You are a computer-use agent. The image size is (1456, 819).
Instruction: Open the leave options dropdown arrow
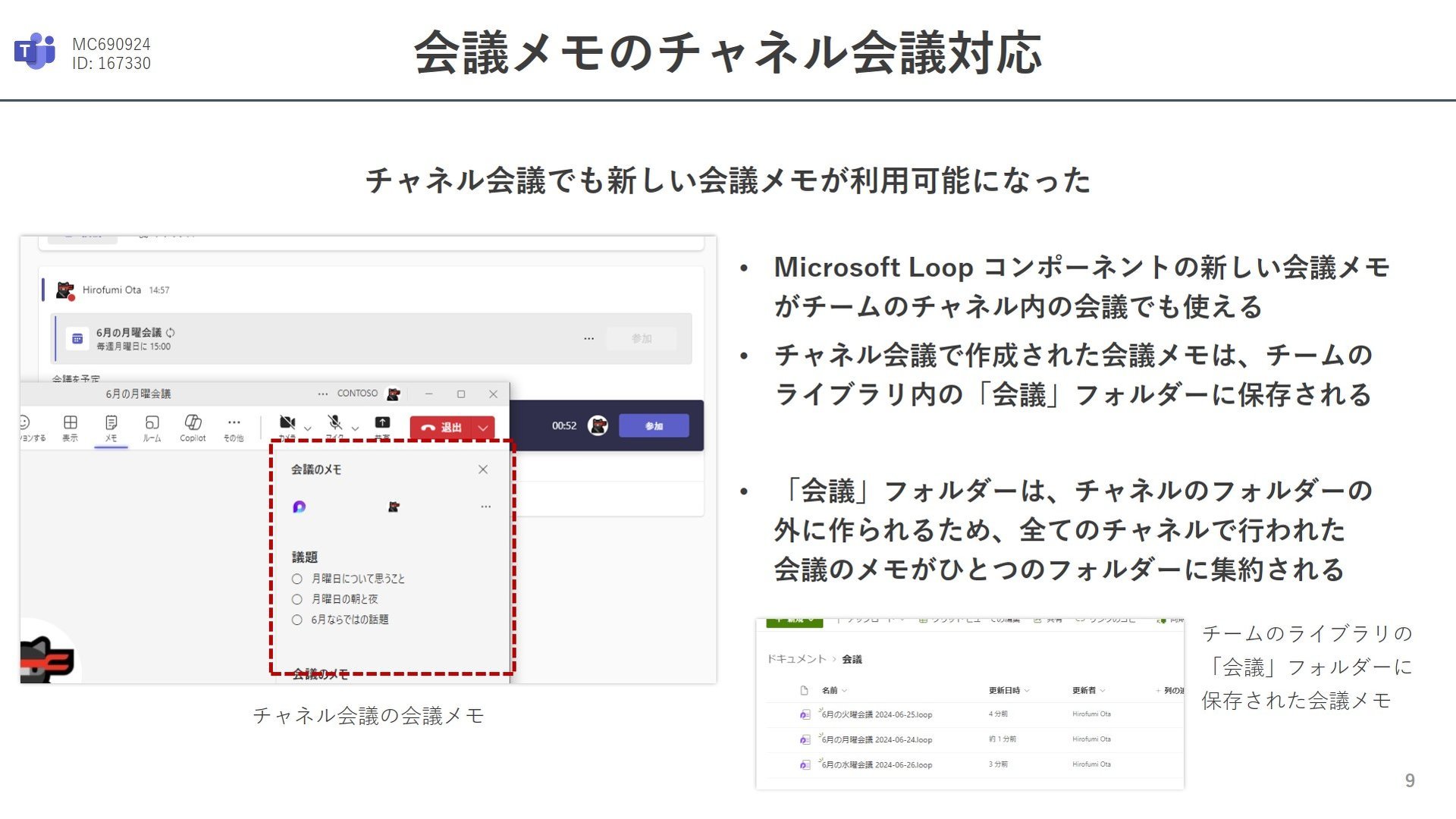[483, 428]
